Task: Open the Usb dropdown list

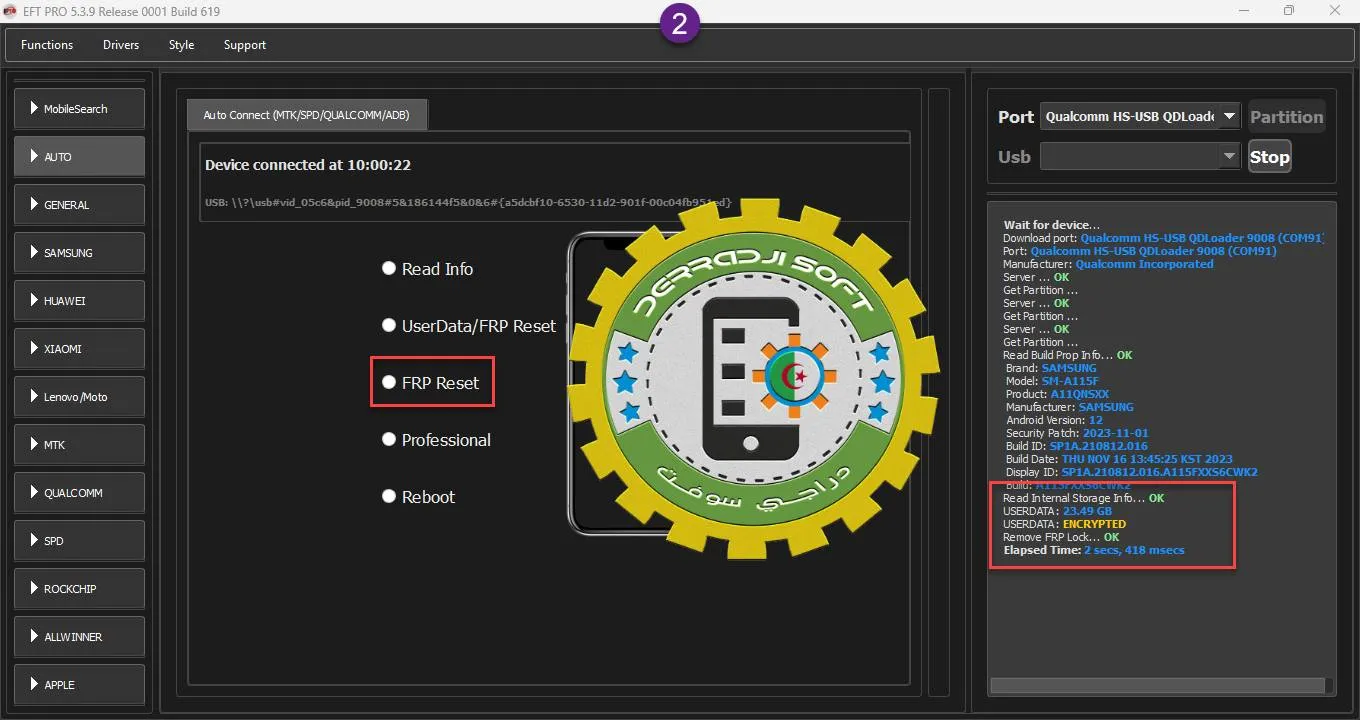Action: point(1230,157)
